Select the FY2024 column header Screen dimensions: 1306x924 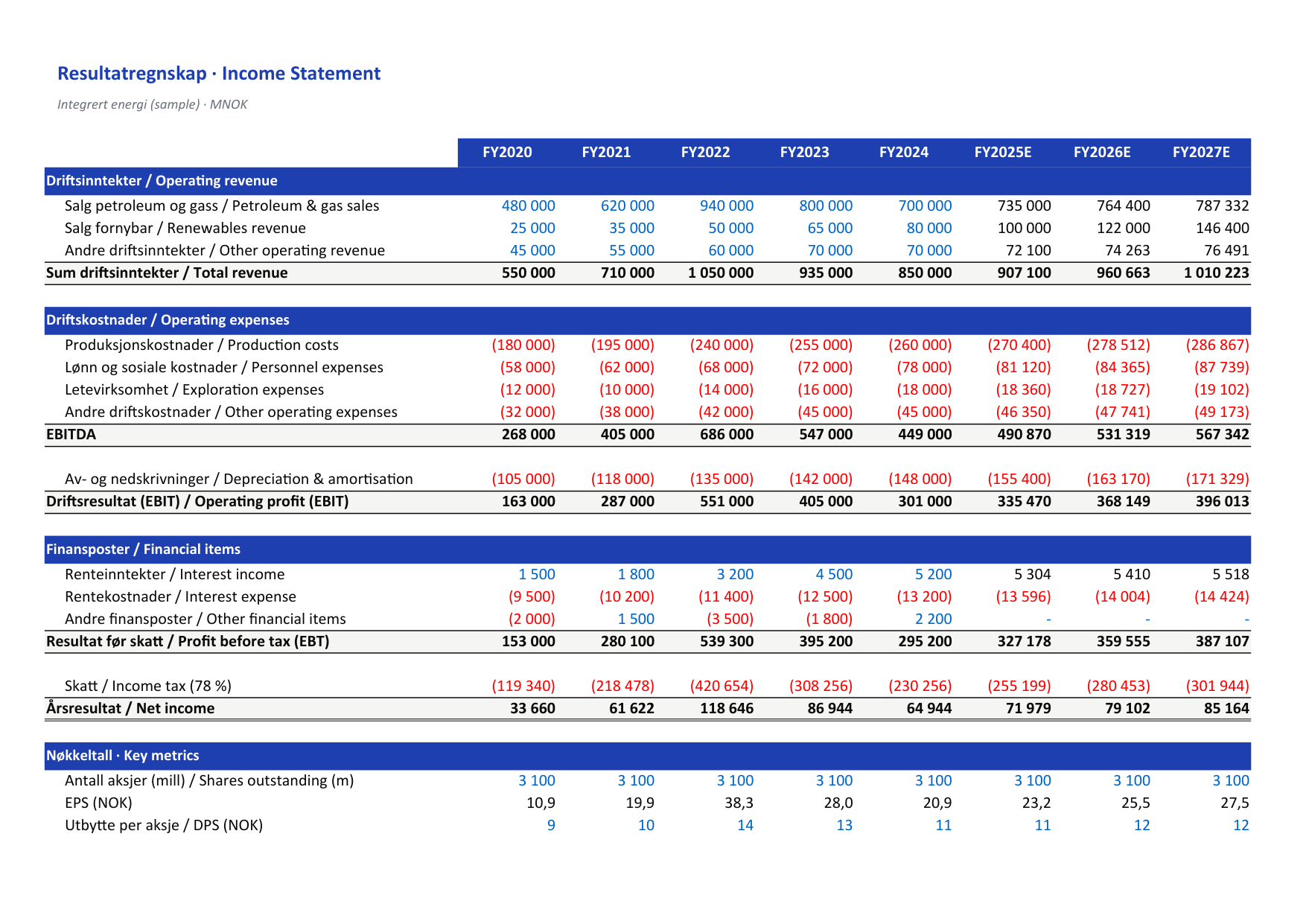point(904,152)
